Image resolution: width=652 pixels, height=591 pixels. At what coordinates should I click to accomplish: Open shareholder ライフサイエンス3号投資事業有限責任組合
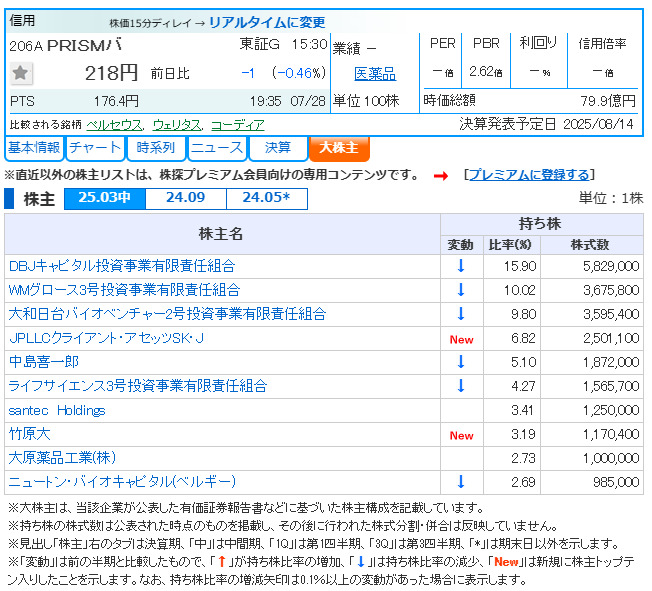[x=138, y=386]
